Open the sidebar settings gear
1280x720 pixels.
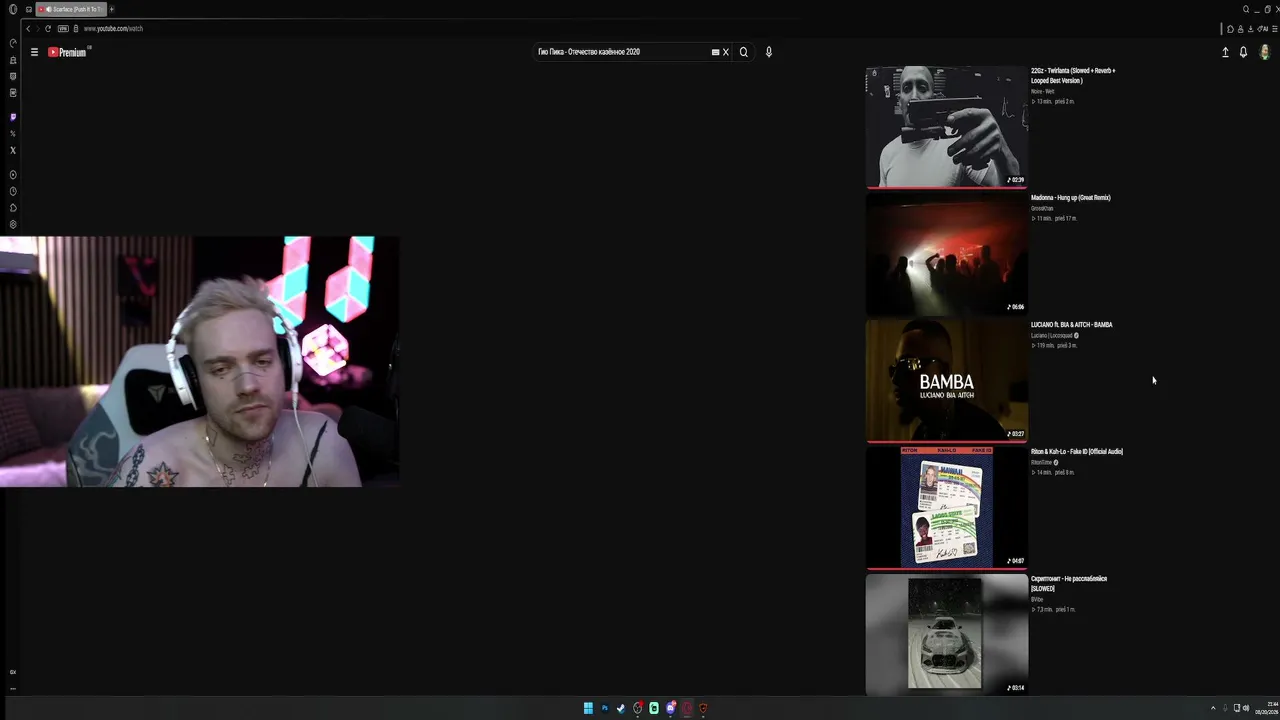point(13,224)
